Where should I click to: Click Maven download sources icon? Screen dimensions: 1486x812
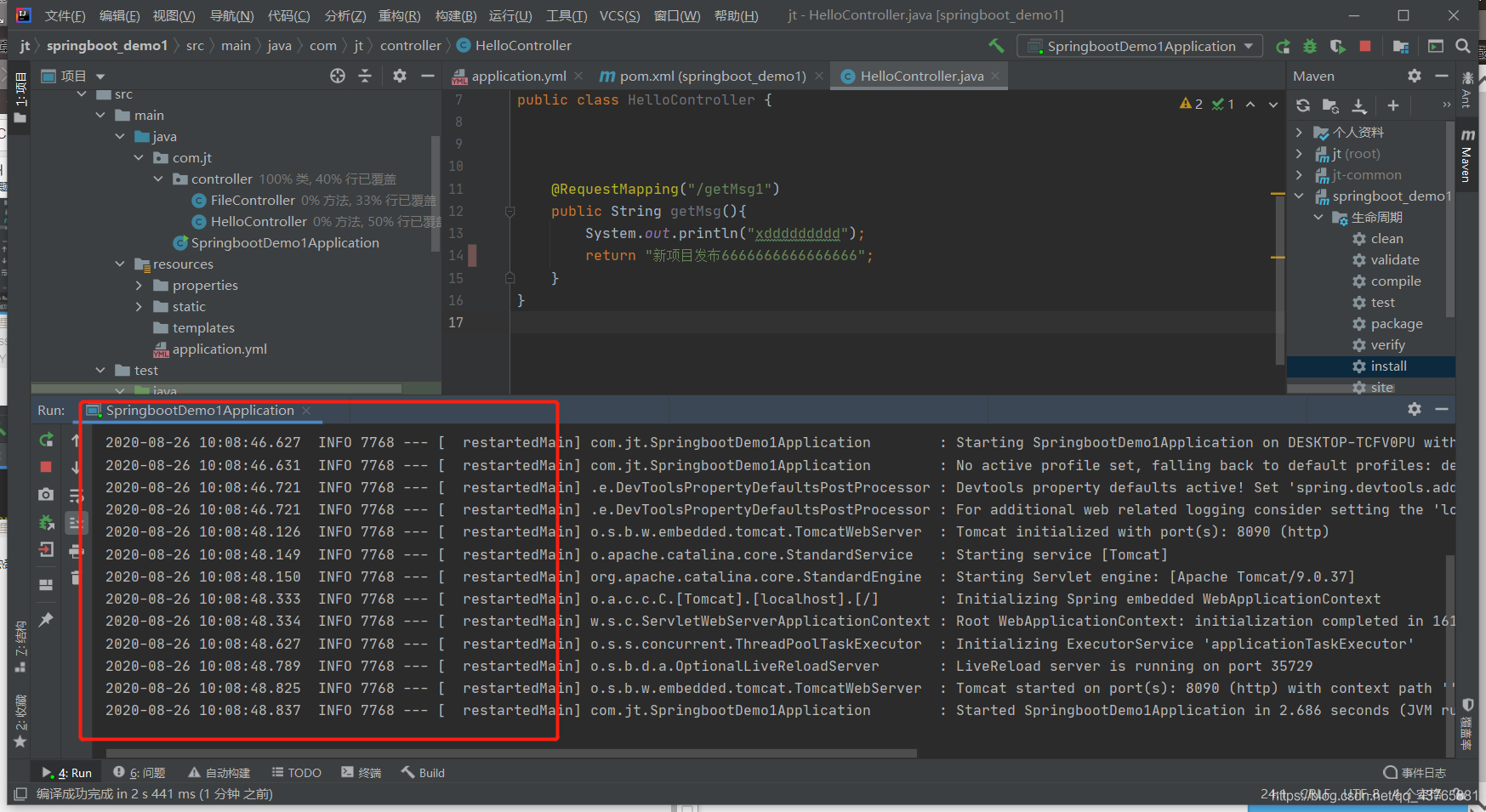(x=1359, y=105)
